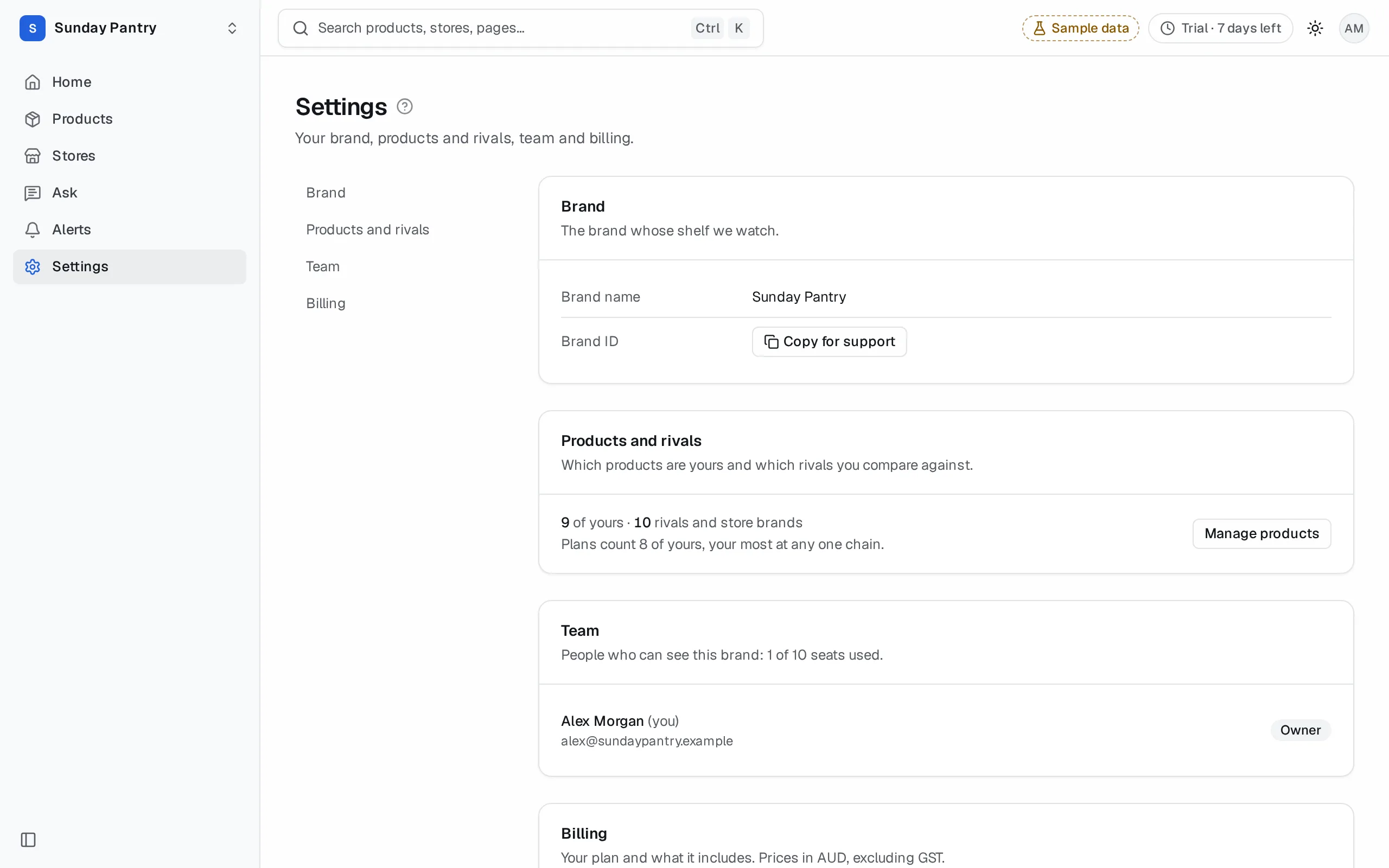Click the email alex@sundaypantry.example
The image size is (1389, 868).
click(x=647, y=741)
